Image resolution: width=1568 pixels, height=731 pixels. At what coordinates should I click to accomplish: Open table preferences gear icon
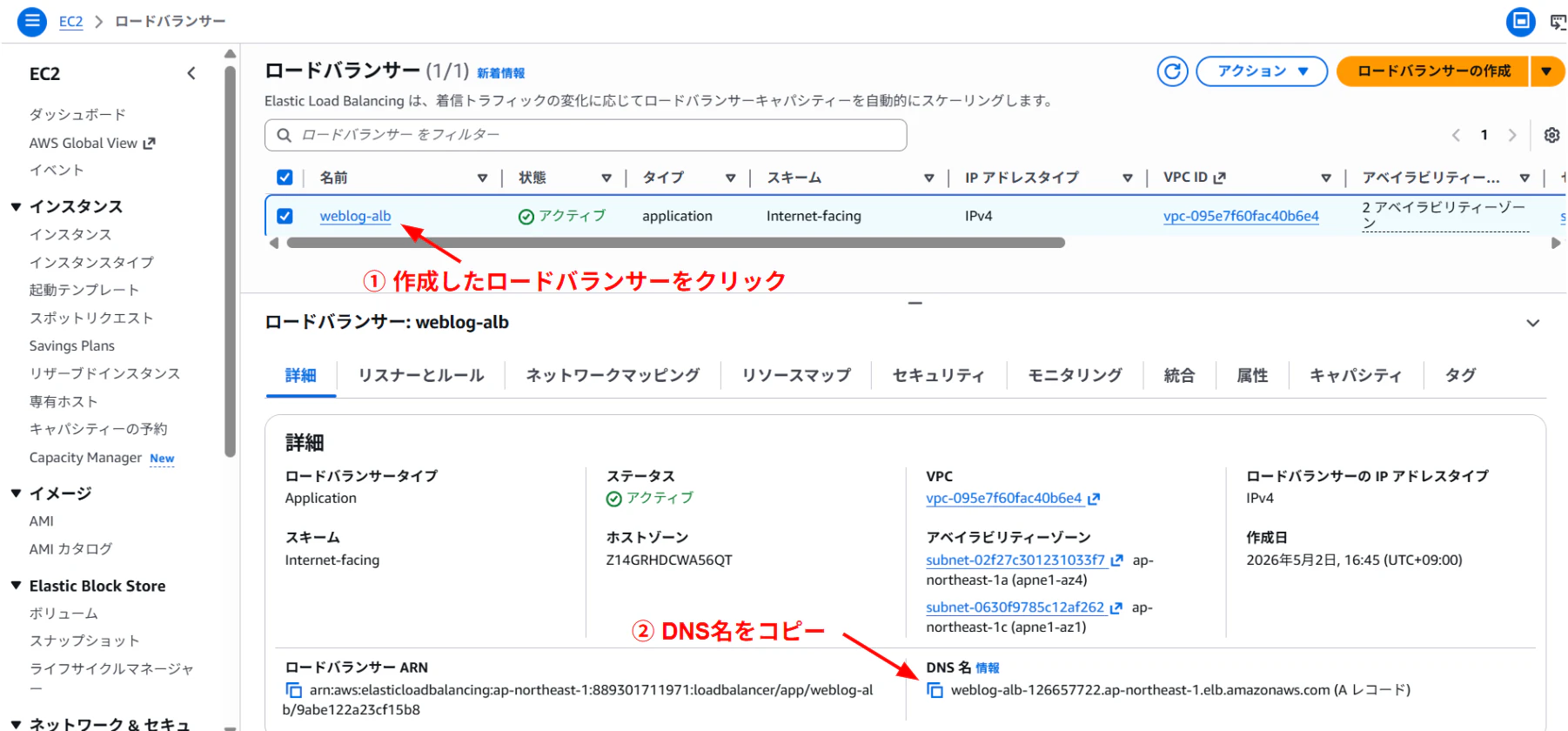click(x=1551, y=135)
